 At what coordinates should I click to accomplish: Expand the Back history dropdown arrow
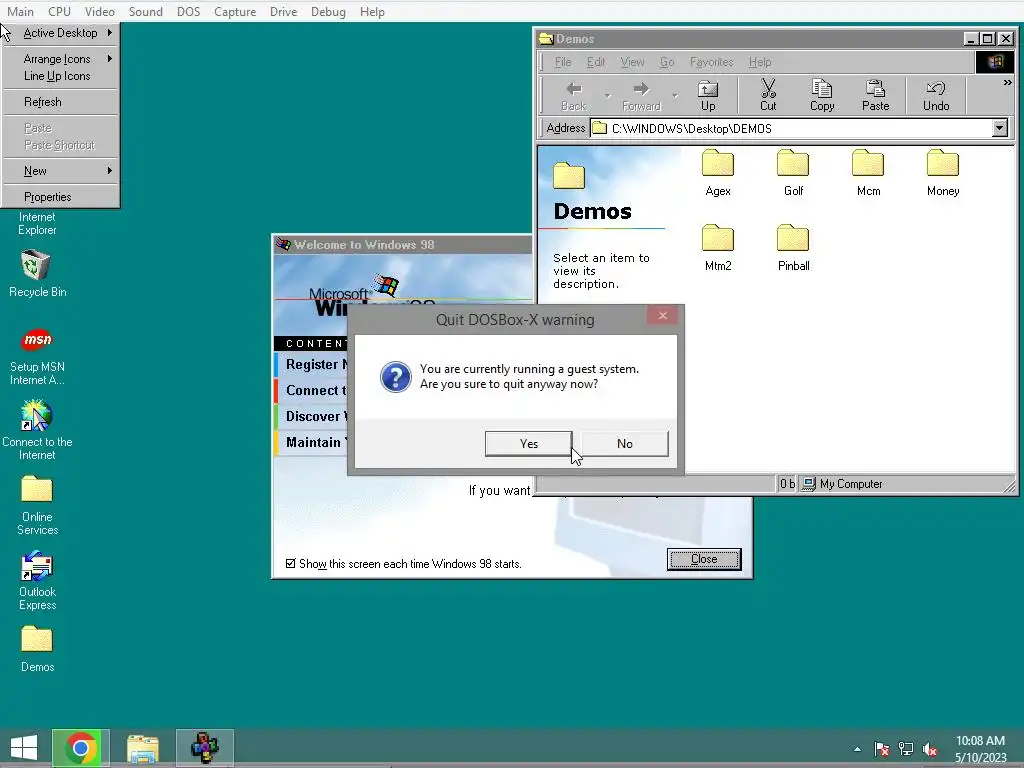click(607, 95)
